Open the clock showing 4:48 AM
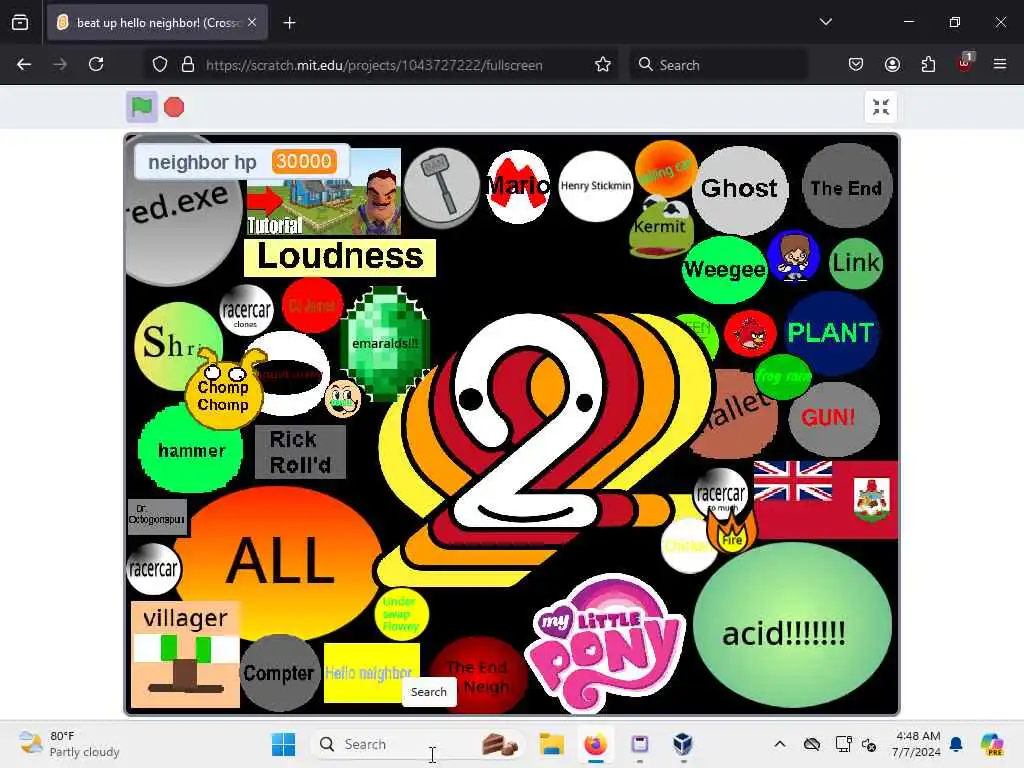 (x=917, y=744)
